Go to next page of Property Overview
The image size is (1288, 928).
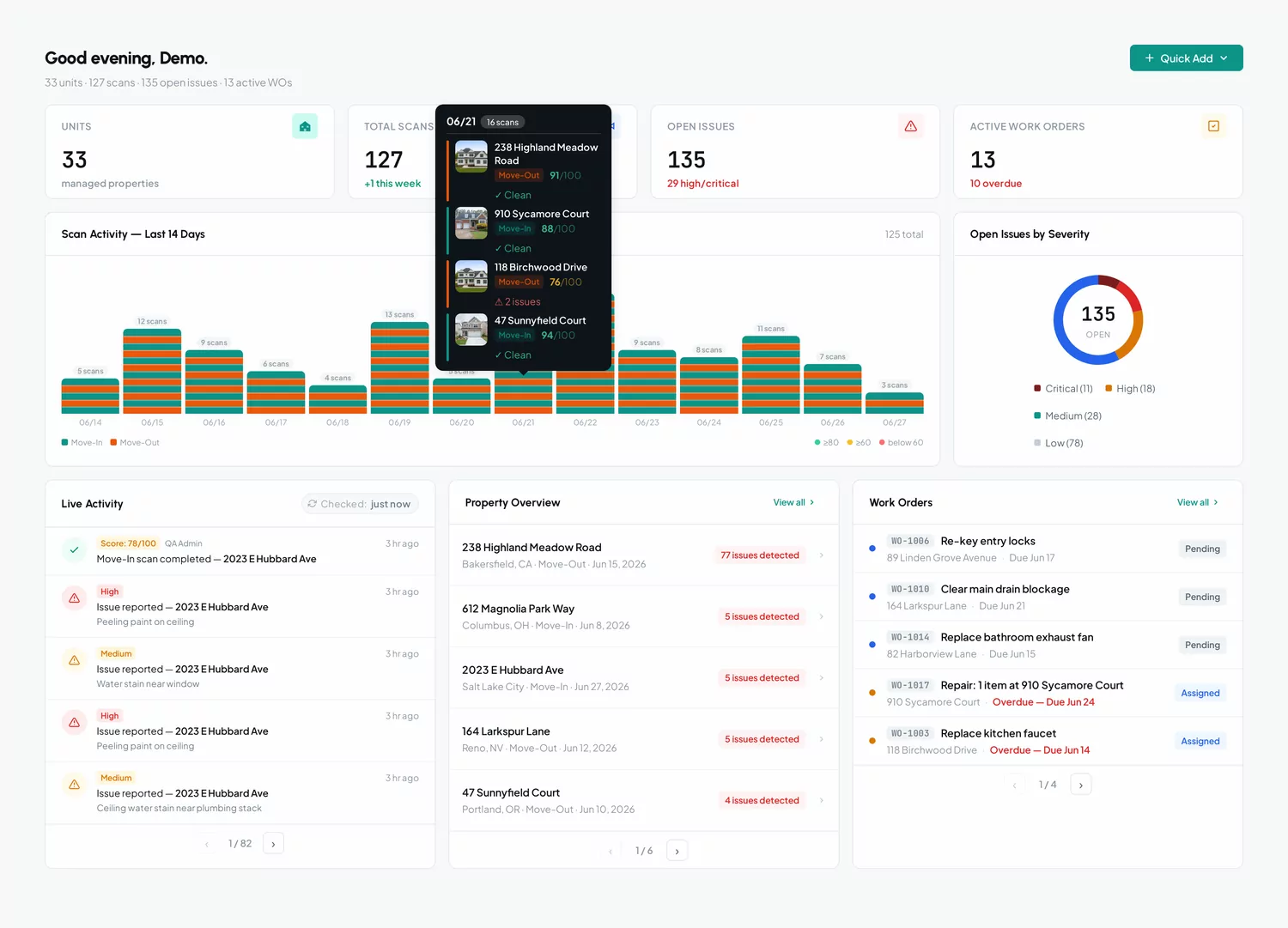point(677,851)
